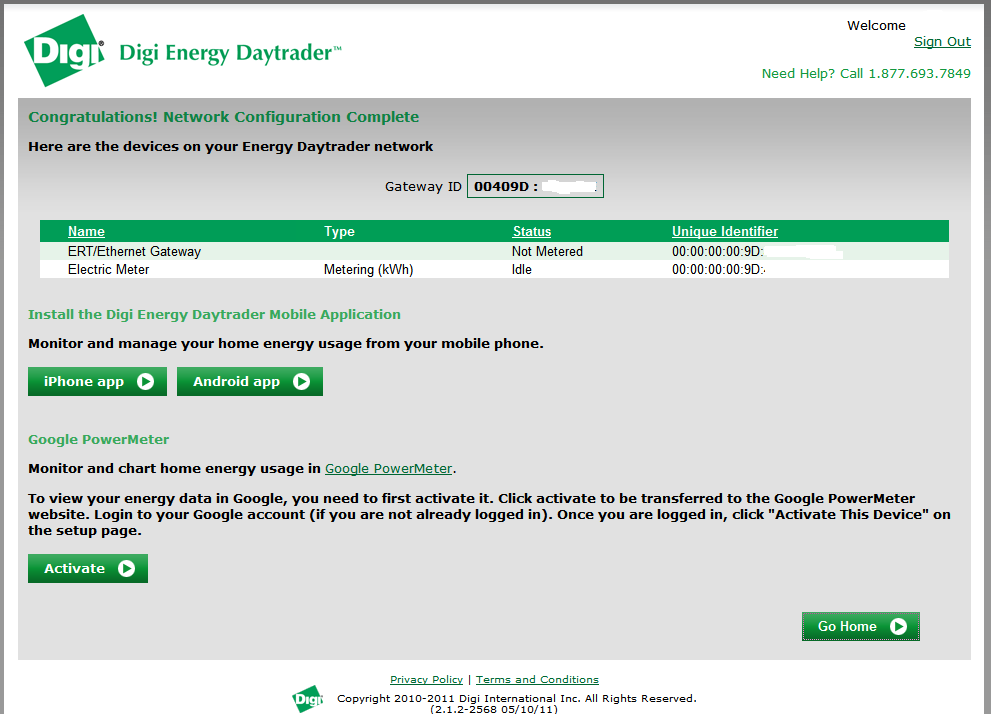This screenshot has width=991, height=714.
Task: Sign out of the account
Action: pos(942,42)
